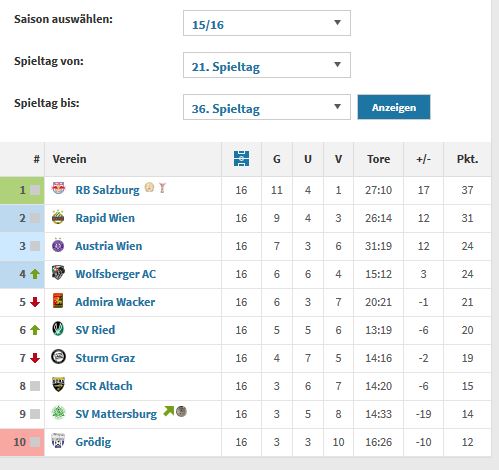Screen dimensions: 499x470
Task: Click promotion arrow icon beside SV Mattersburg
Action: pyautogui.click(x=169, y=412)
